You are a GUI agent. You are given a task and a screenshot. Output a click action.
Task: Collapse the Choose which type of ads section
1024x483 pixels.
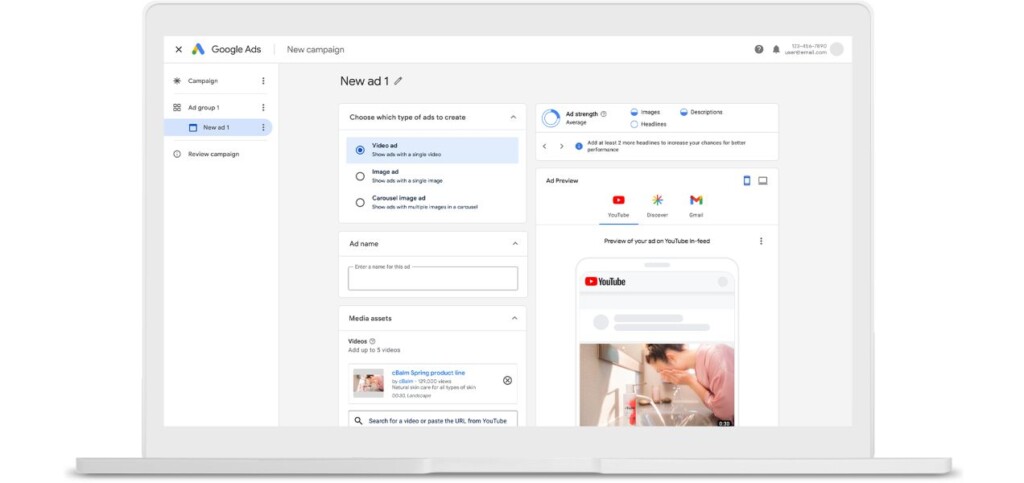pyautogui.click(x=513, y=117)
